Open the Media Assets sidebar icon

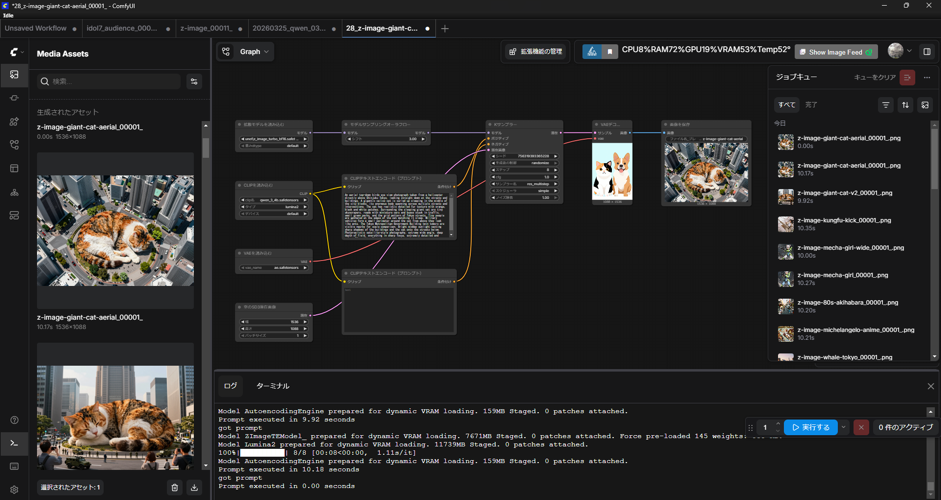point(14,75)
